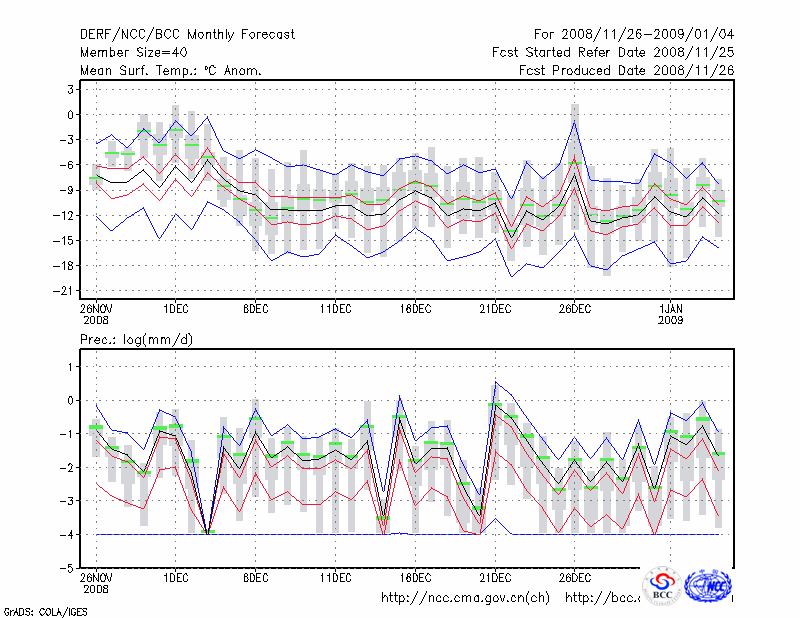Image resolution: width=800 pixels, height=618 pixels.
Task: Click the Mean Surf. Temp. anomaly label
Action: pos(171,71)
